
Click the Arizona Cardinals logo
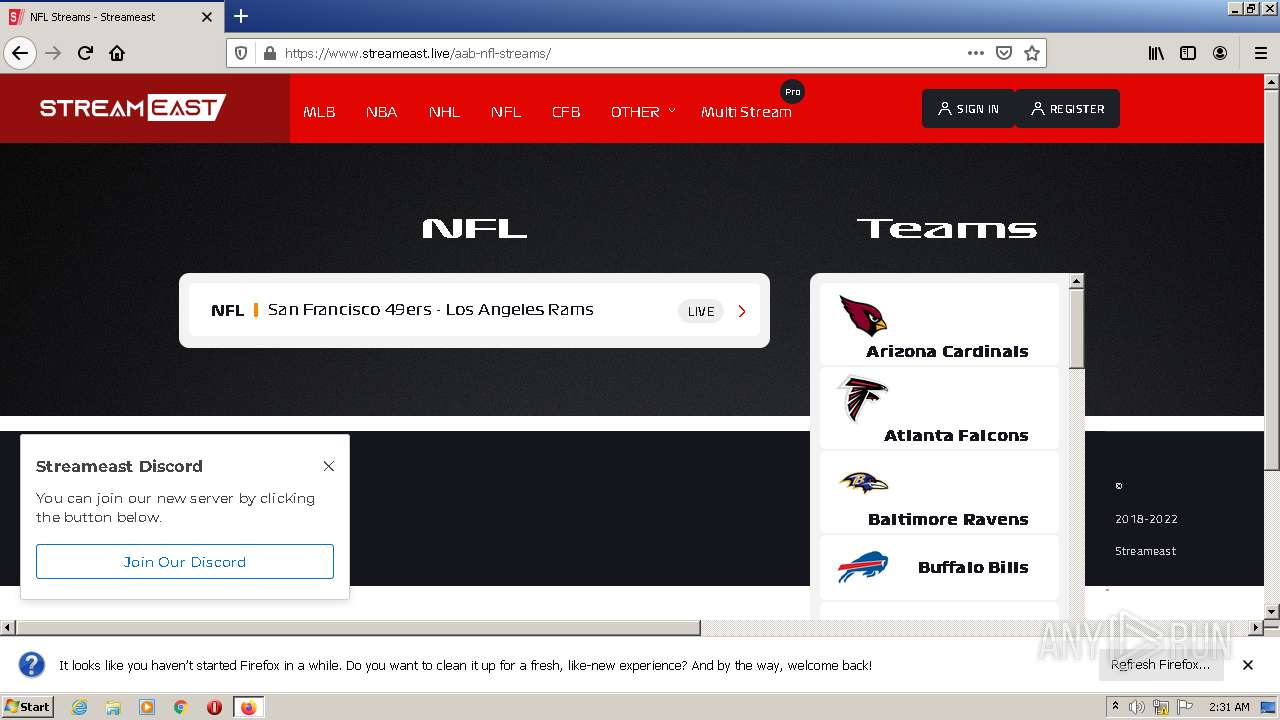pyautogui.click(x=863, y=315)
